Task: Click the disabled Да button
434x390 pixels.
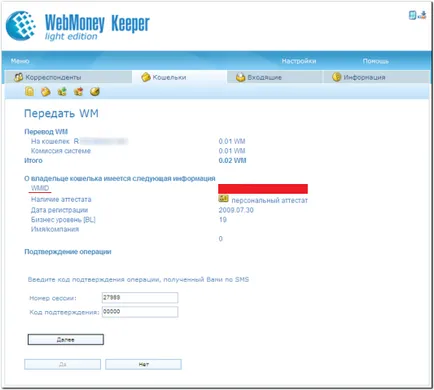Action: [62, 364]
